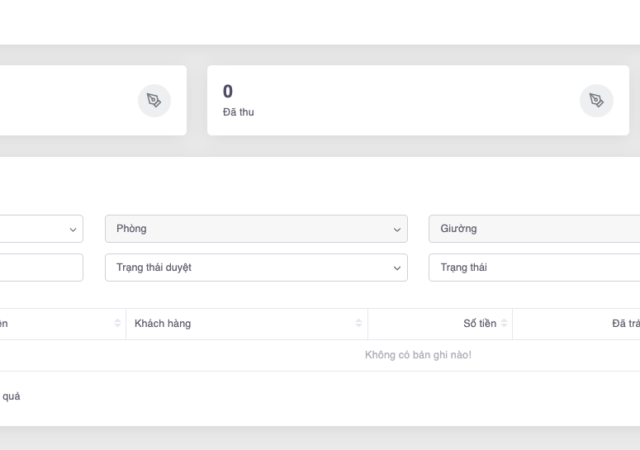This screenshot has height=450, width=640.
Task: Sort table by Khách hàng column header
Action: [163, 323]
